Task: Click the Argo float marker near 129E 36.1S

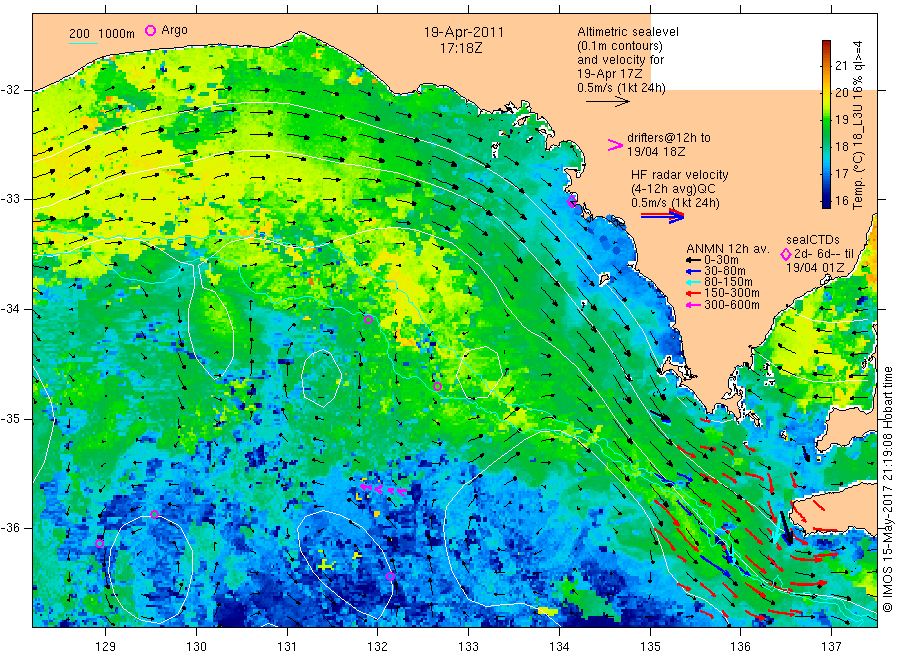Action: click(x=99, y=543)
